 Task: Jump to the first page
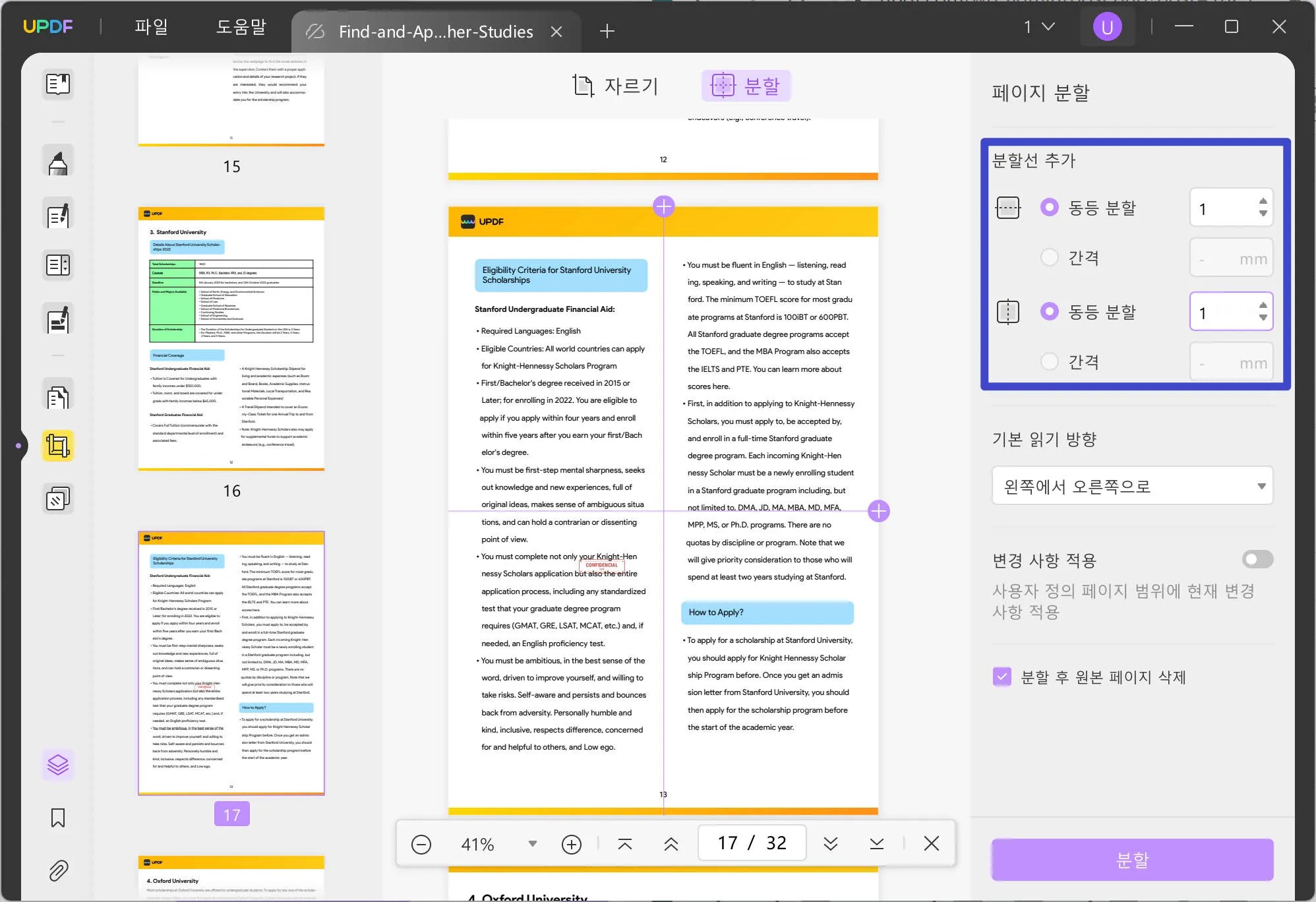tap(625, 844)
